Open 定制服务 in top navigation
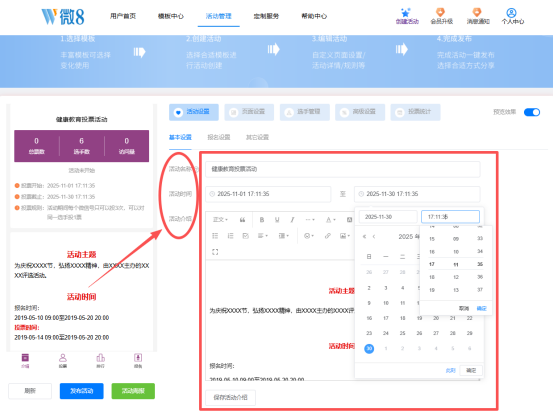Viewport: 553px width, 414px height. (x=266, y=16)
